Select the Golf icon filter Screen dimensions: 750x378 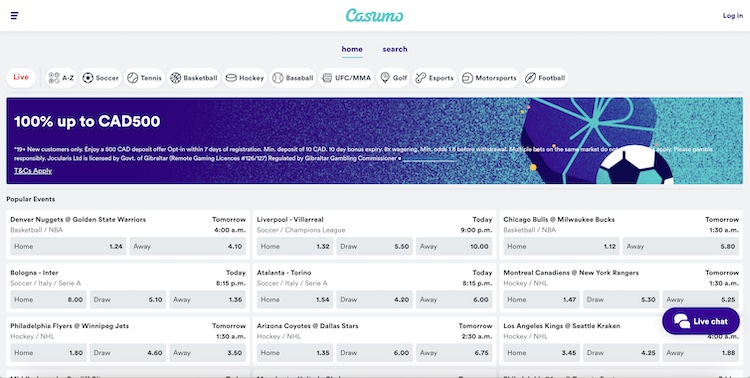tap(385, 78)
